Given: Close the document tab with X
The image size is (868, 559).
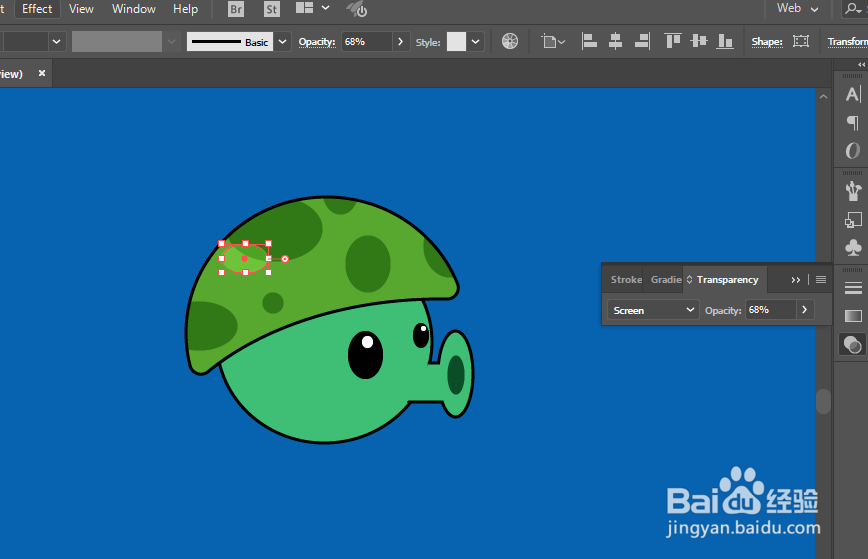Looking at the screenshot, I should pos(42,73).
